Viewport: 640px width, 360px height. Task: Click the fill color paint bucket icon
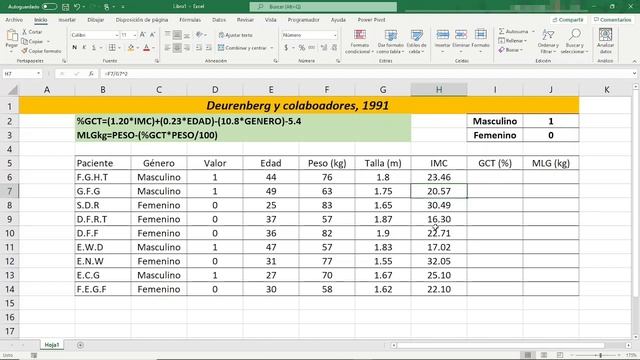pos(131,48)
